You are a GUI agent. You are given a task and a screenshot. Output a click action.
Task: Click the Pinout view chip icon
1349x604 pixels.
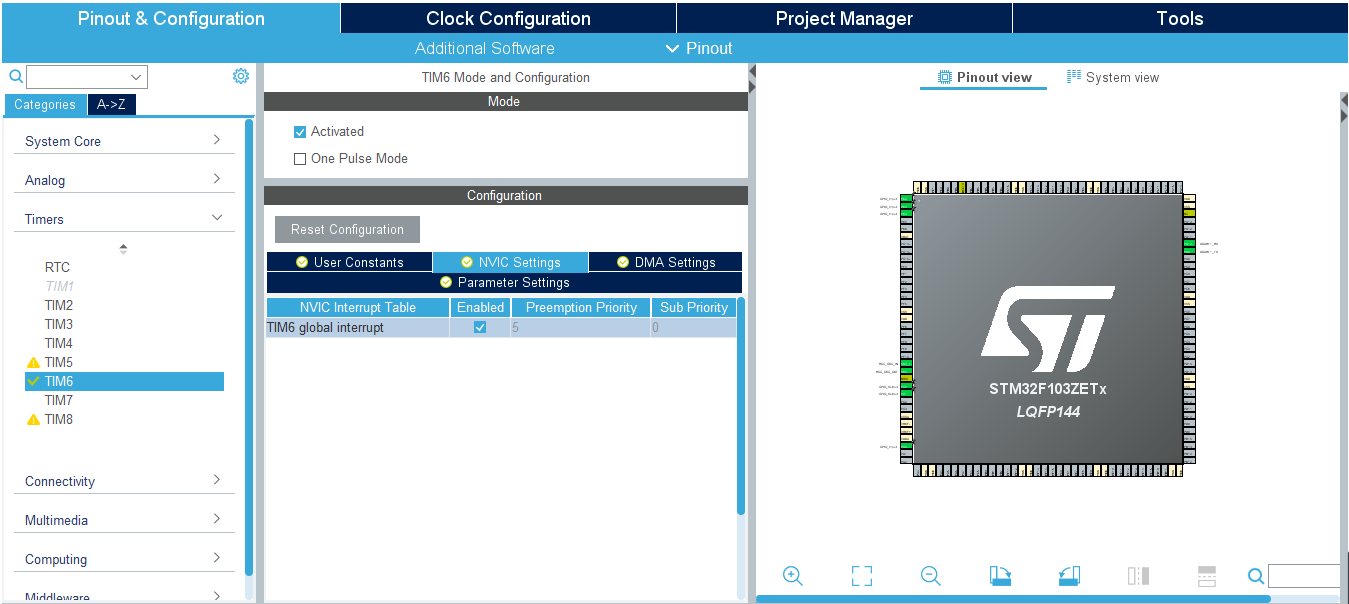click(x=944, y=77)
